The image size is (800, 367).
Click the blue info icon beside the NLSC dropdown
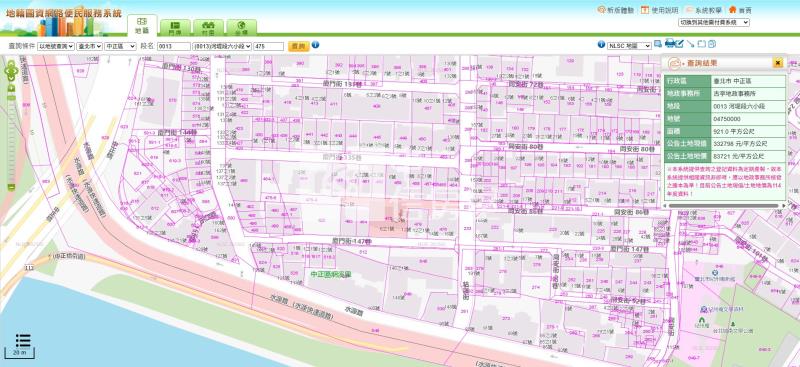(601, 44)
